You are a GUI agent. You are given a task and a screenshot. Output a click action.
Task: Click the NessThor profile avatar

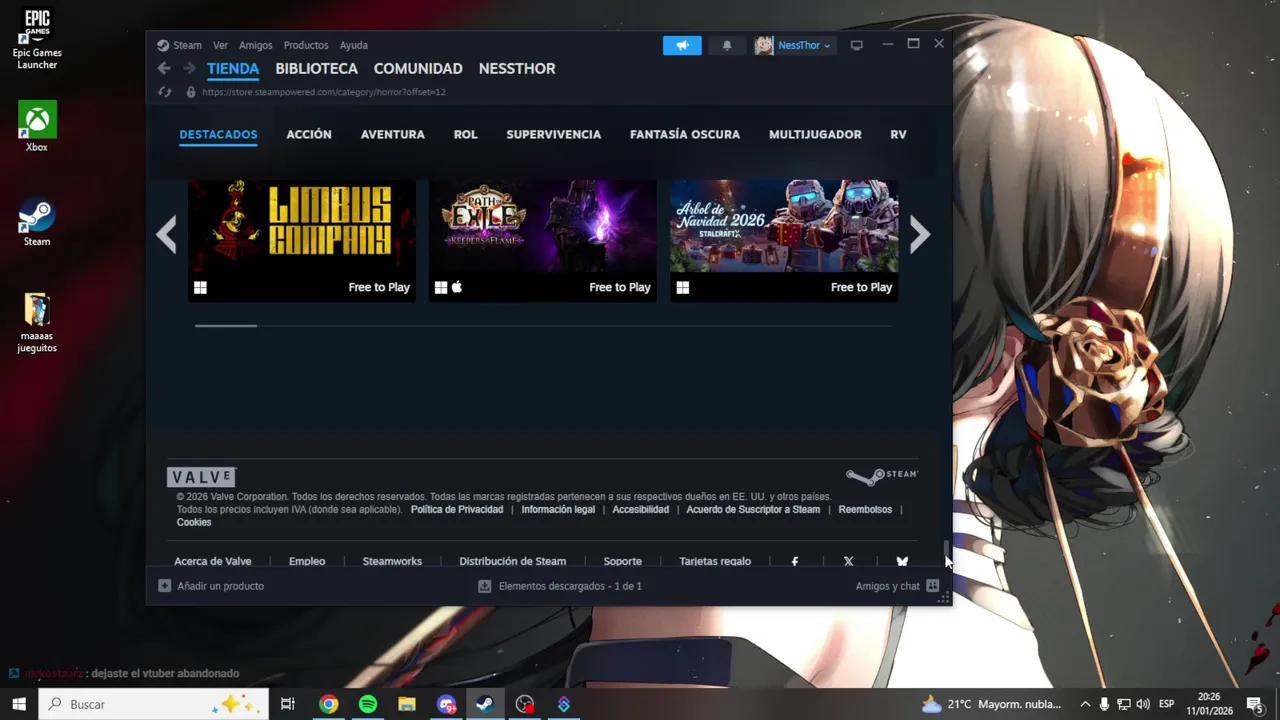point(764,45)
